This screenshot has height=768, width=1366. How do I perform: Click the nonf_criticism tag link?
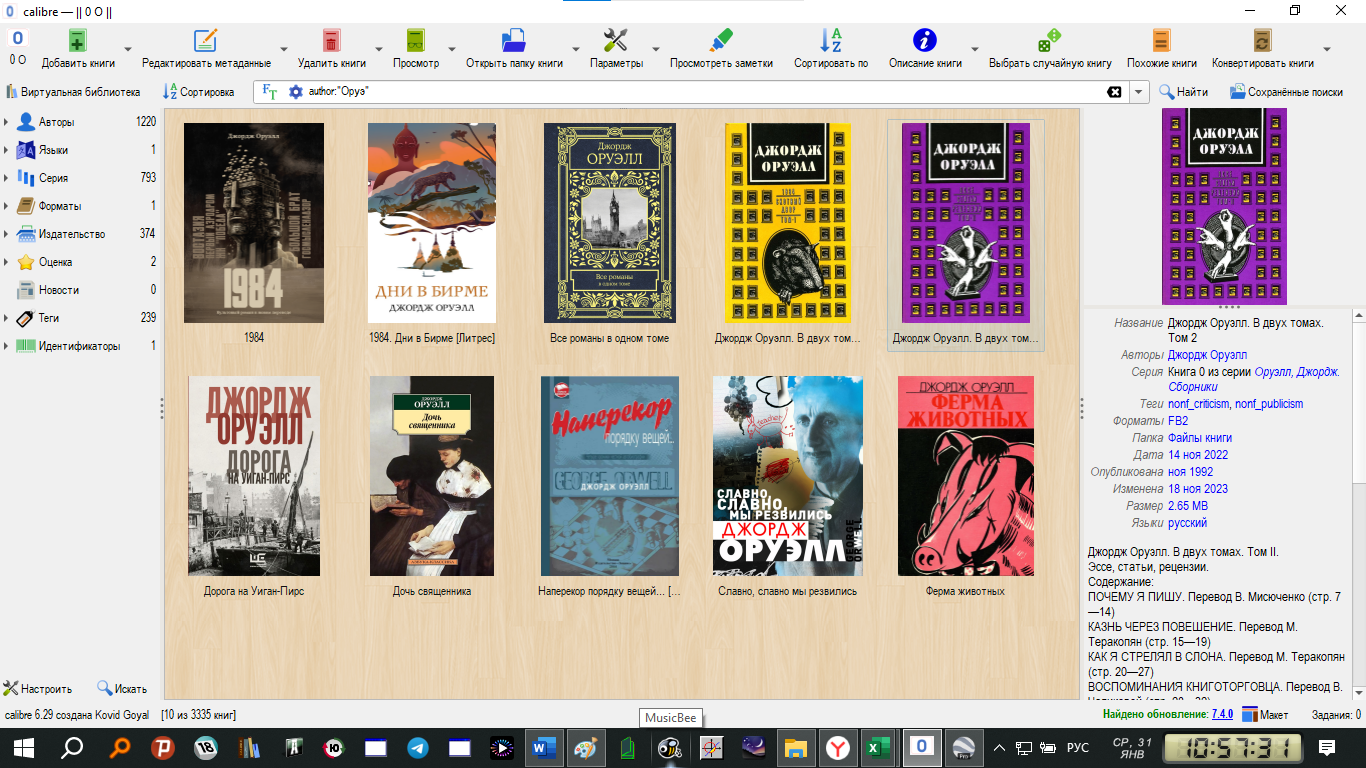(1198, 404)
